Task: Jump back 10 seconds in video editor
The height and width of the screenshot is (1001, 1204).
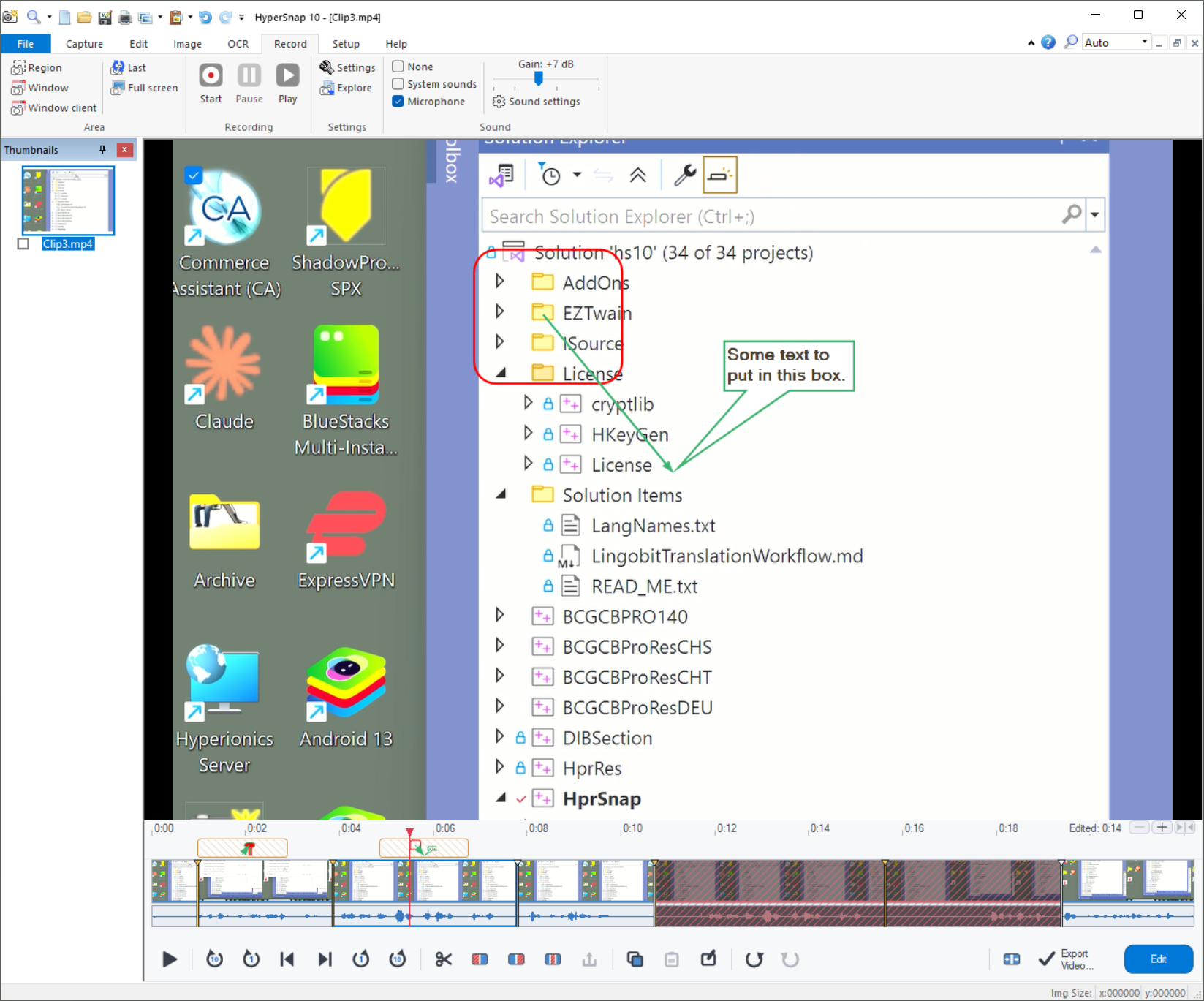Action: (214, 959)
